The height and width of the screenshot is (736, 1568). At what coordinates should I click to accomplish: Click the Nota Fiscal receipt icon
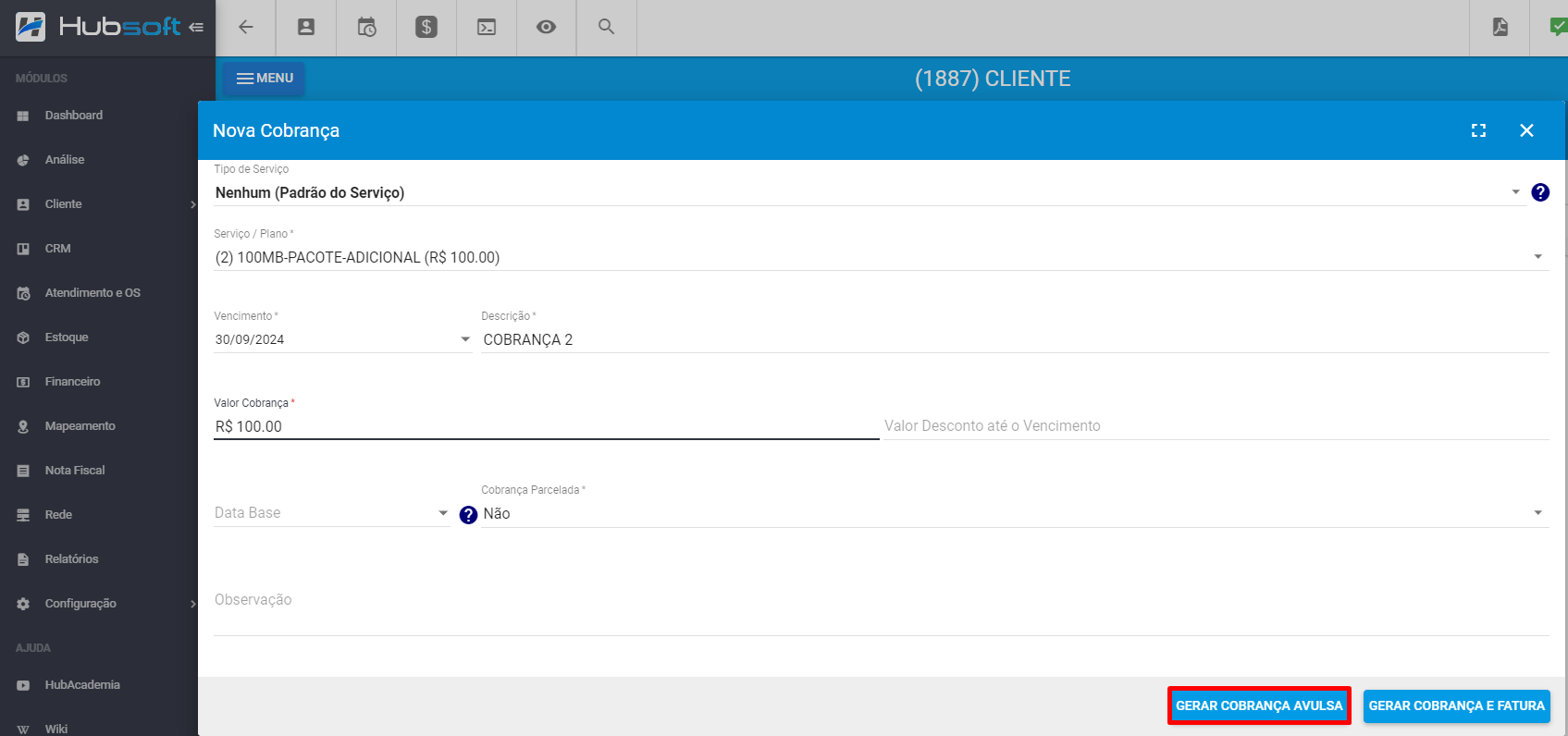(23, 471)
